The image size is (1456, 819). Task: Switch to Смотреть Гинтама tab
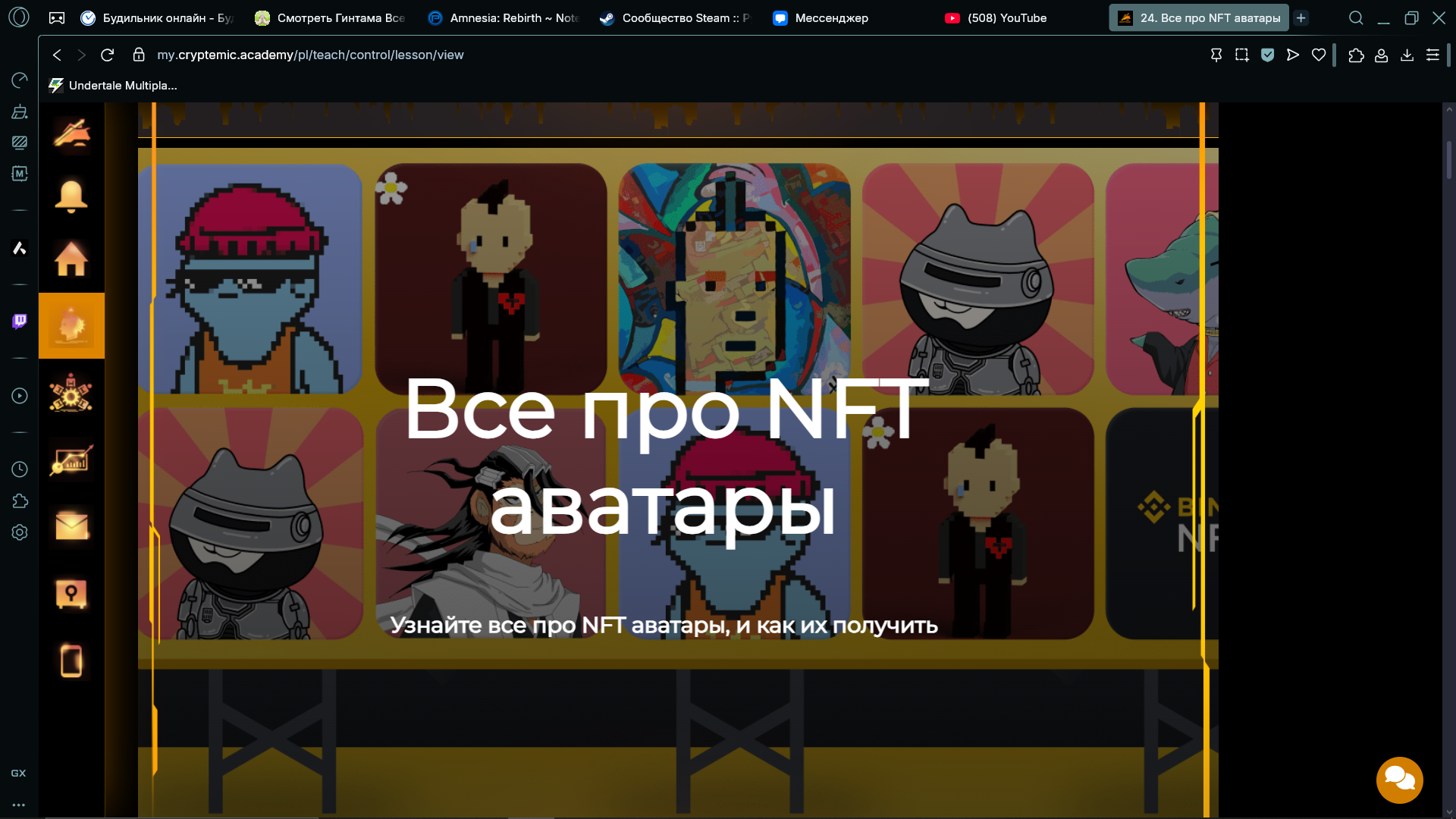point(331,17)
